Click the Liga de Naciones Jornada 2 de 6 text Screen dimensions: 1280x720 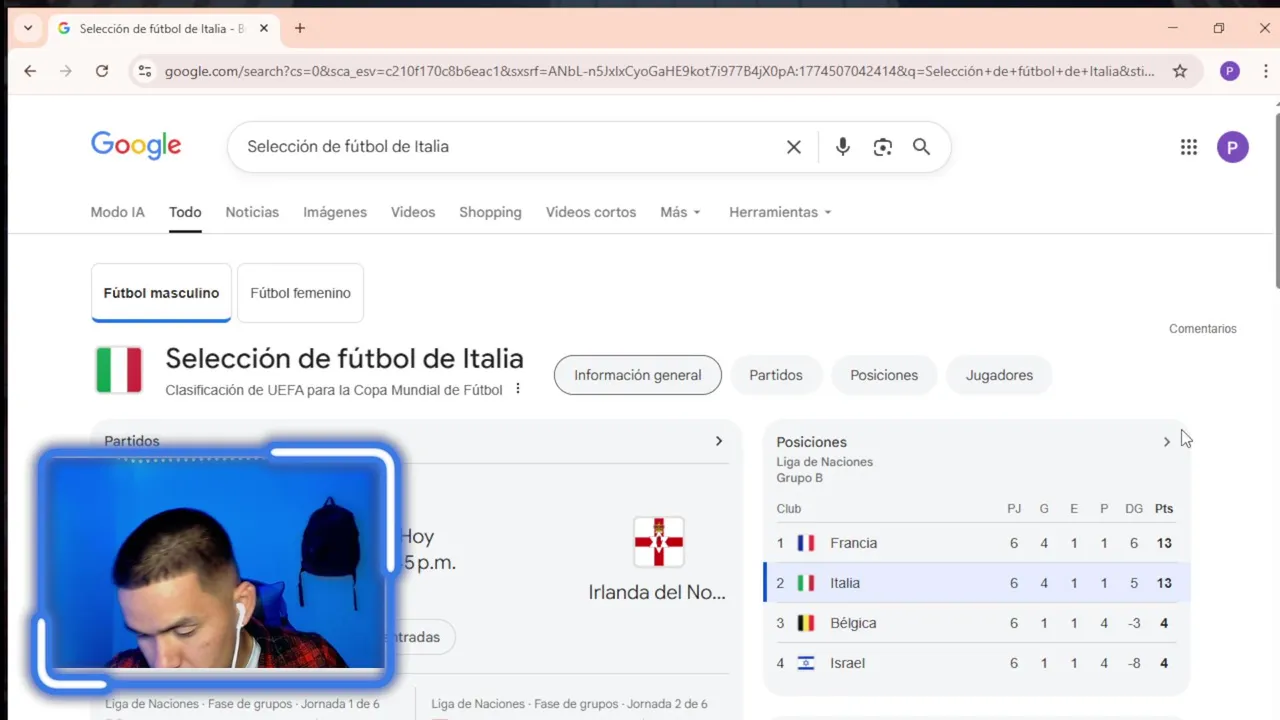(x=569, y=704)
